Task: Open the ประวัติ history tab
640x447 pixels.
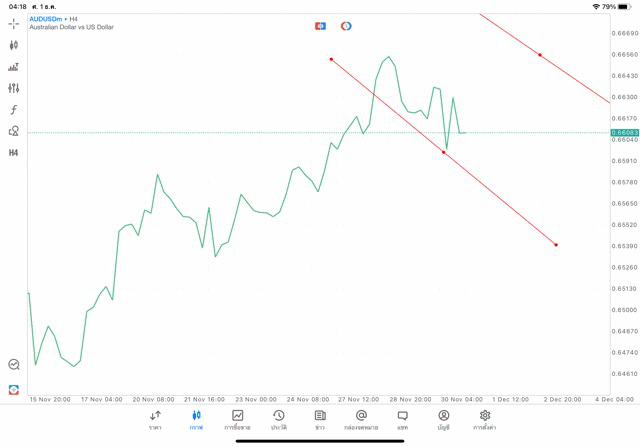Action: [278, 420]
